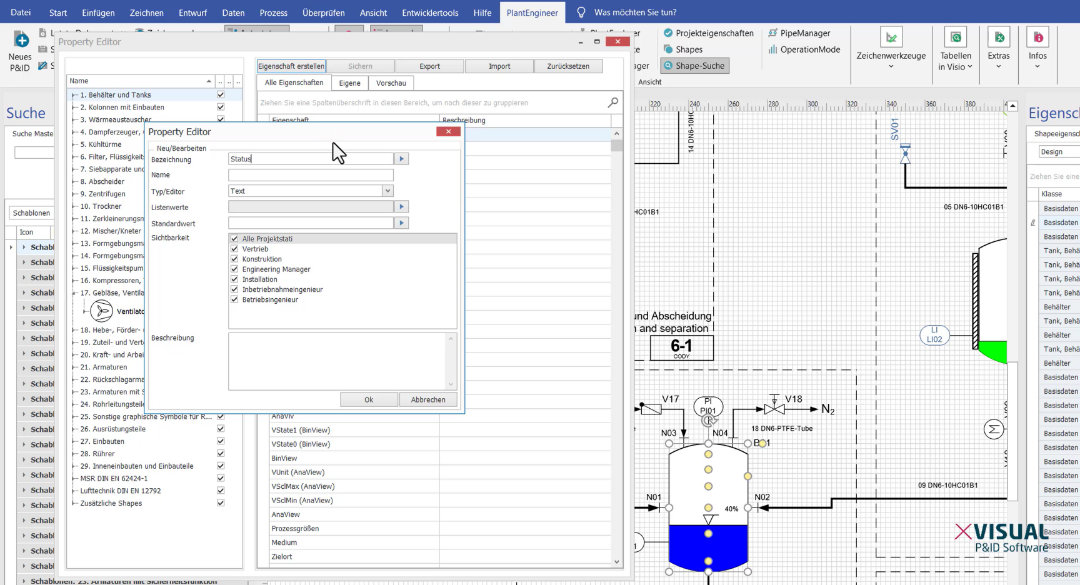Screen dimensions: 1080x585
Task: Click into the Bezeichnung input field
Action: tap(311, 159)
